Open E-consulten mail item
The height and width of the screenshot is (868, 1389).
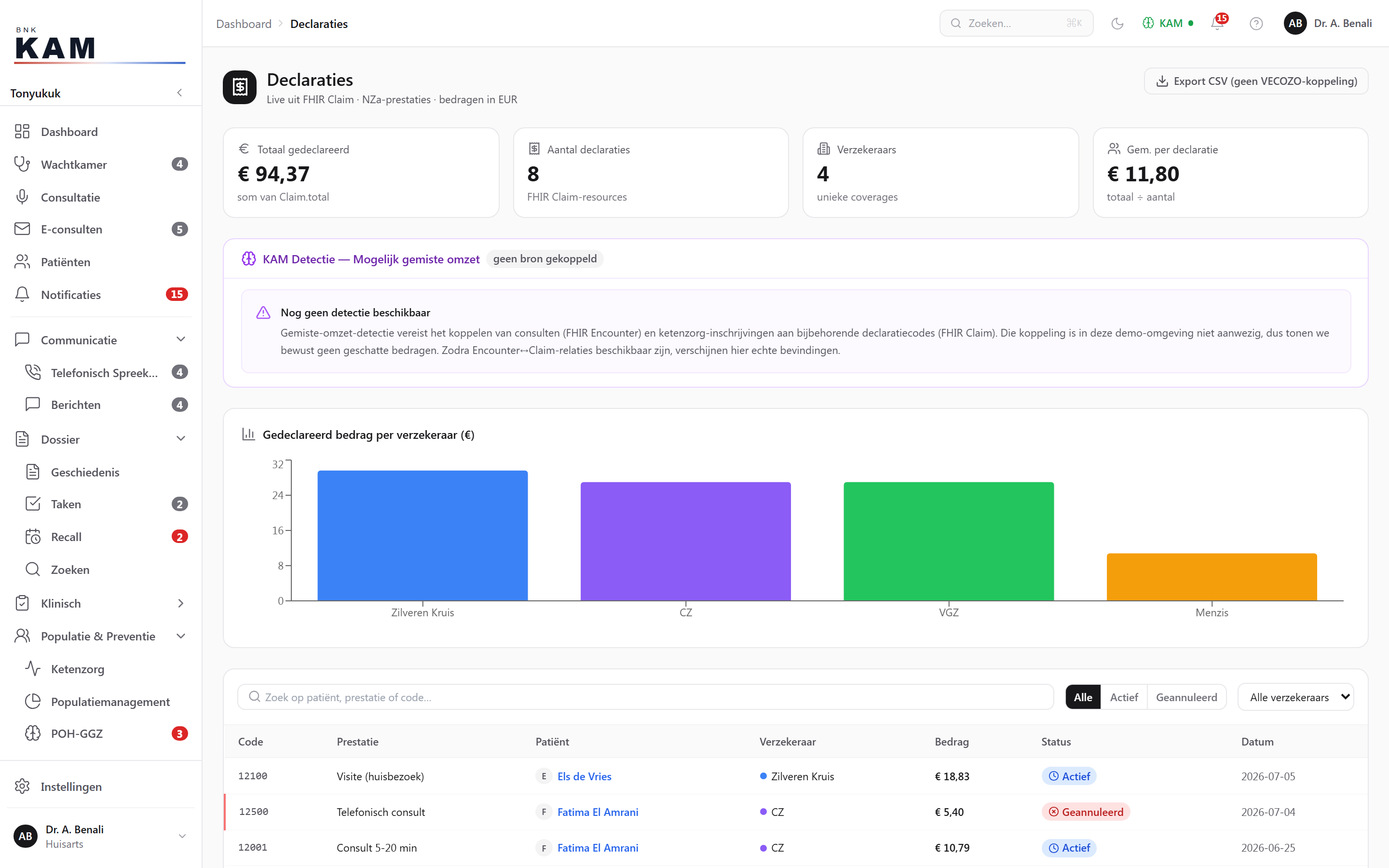pos(101,229)
